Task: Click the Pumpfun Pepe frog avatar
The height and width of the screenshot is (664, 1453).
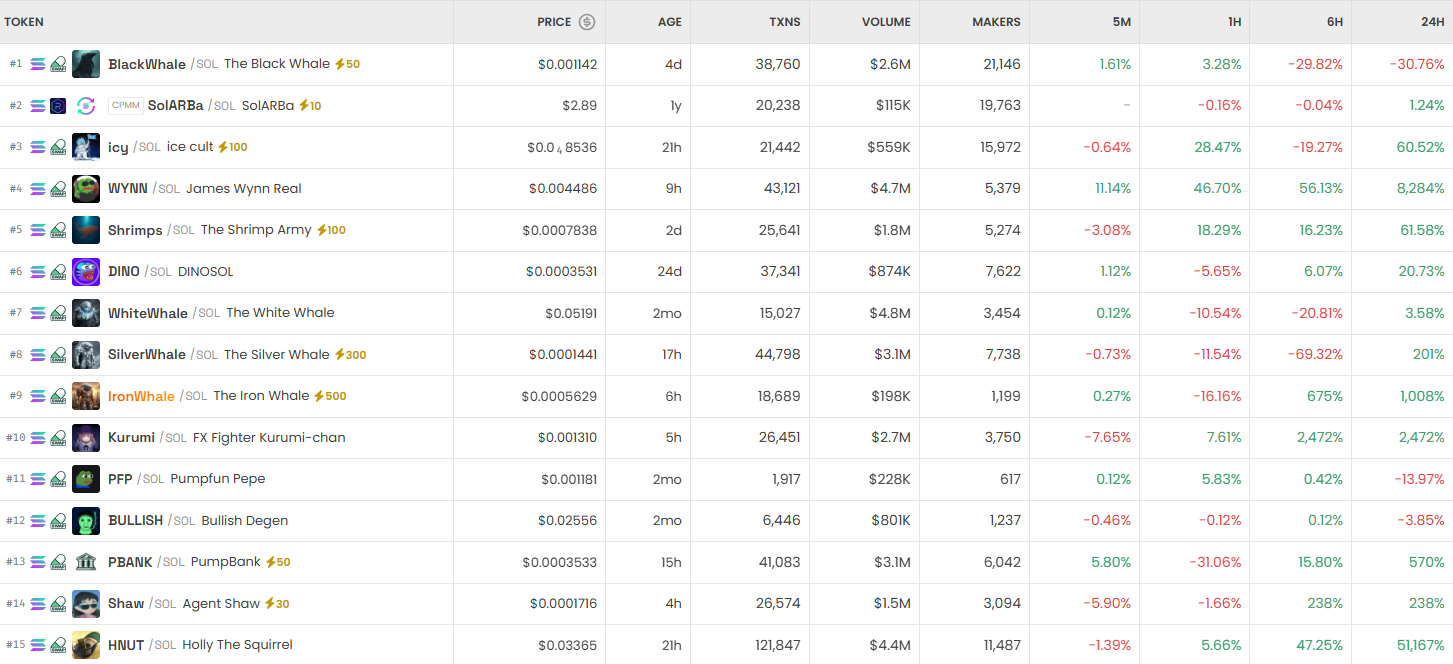Action: tap(86, 479)
